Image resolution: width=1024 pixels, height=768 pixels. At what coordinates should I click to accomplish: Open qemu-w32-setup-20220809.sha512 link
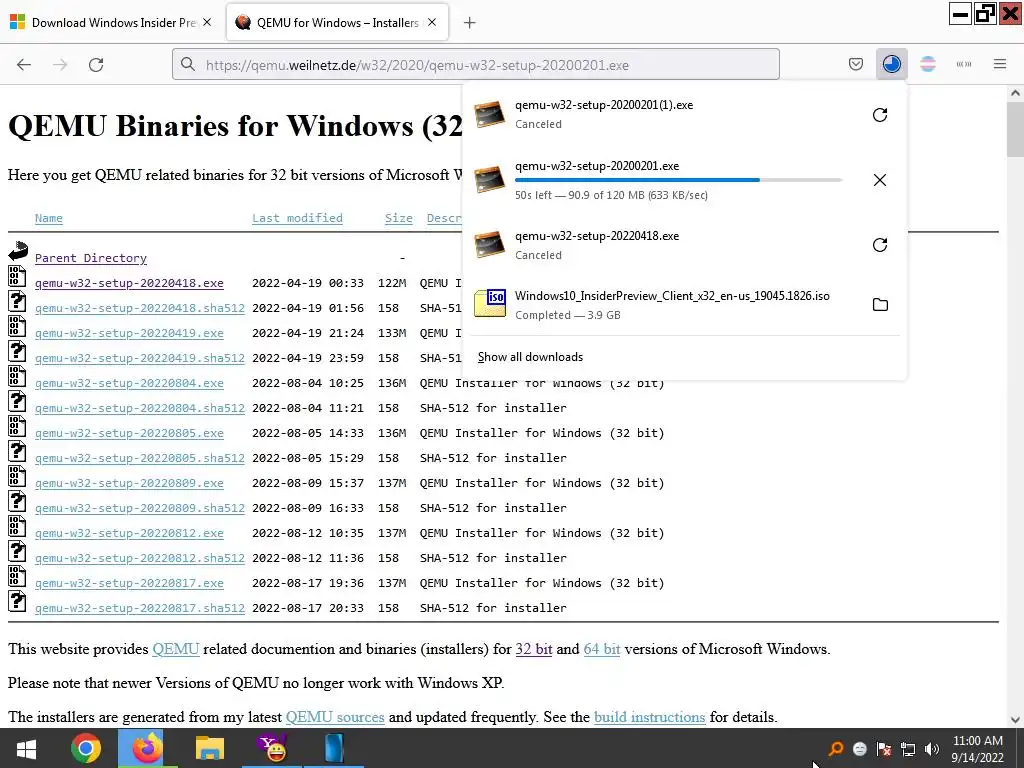pos(140,508)
